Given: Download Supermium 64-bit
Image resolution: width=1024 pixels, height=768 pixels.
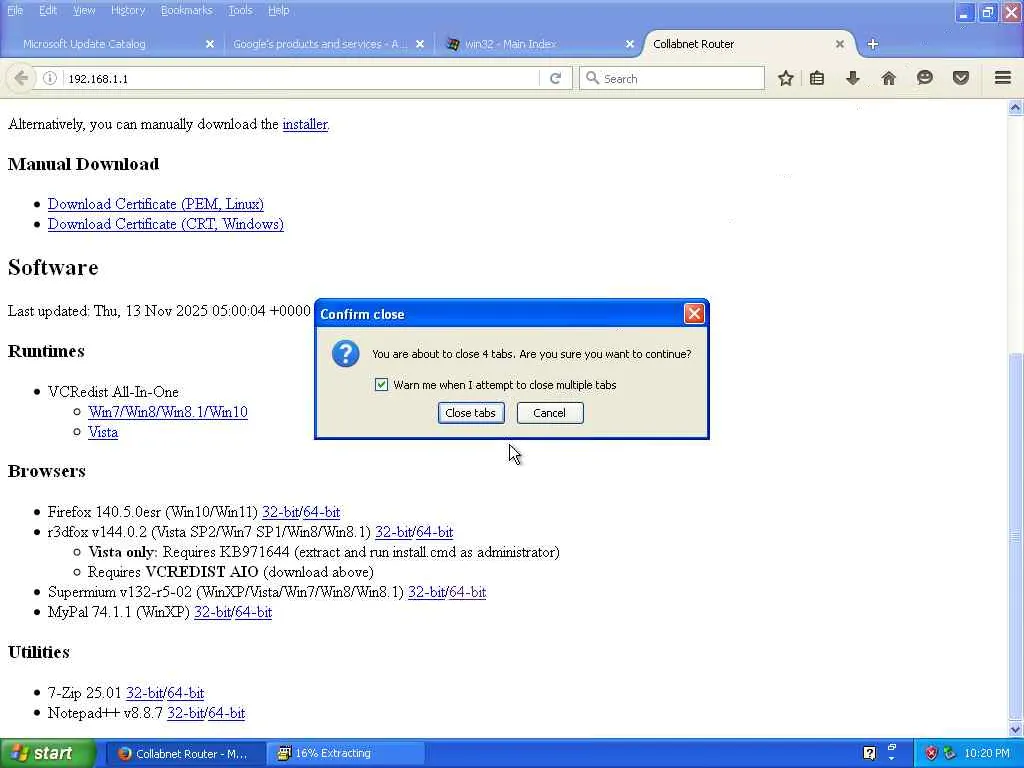Looking at the screenshot, I should coord(468,592).
